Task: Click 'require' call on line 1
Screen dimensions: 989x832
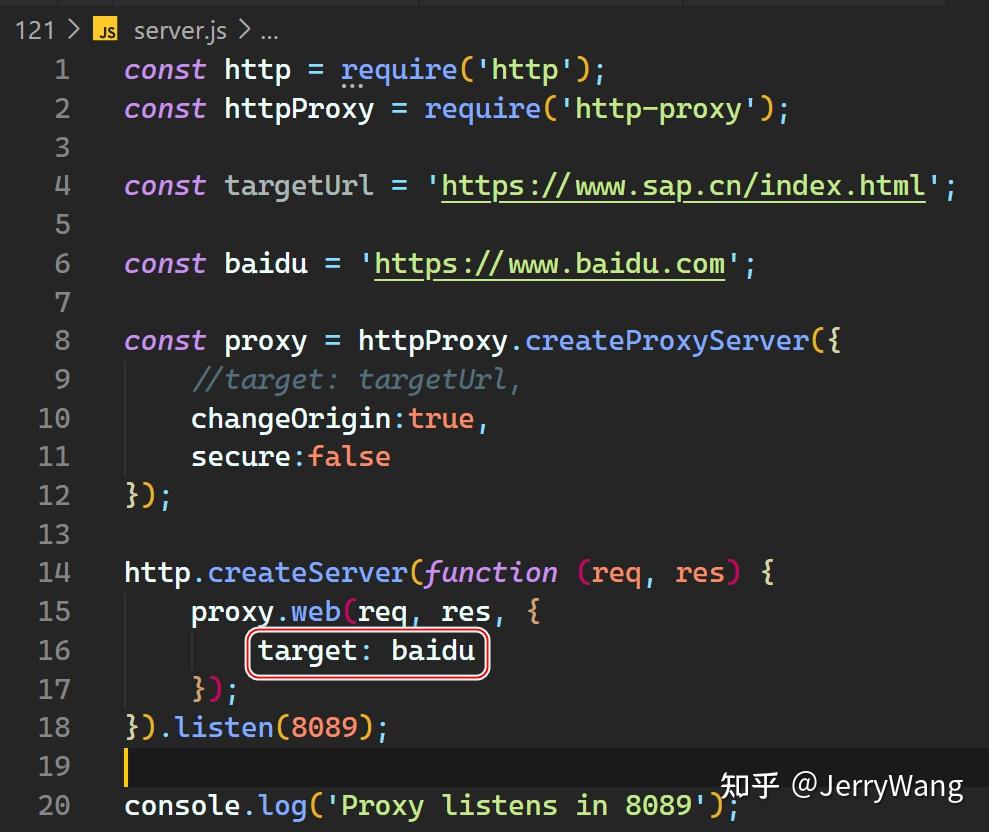Action: coord(399,70)
